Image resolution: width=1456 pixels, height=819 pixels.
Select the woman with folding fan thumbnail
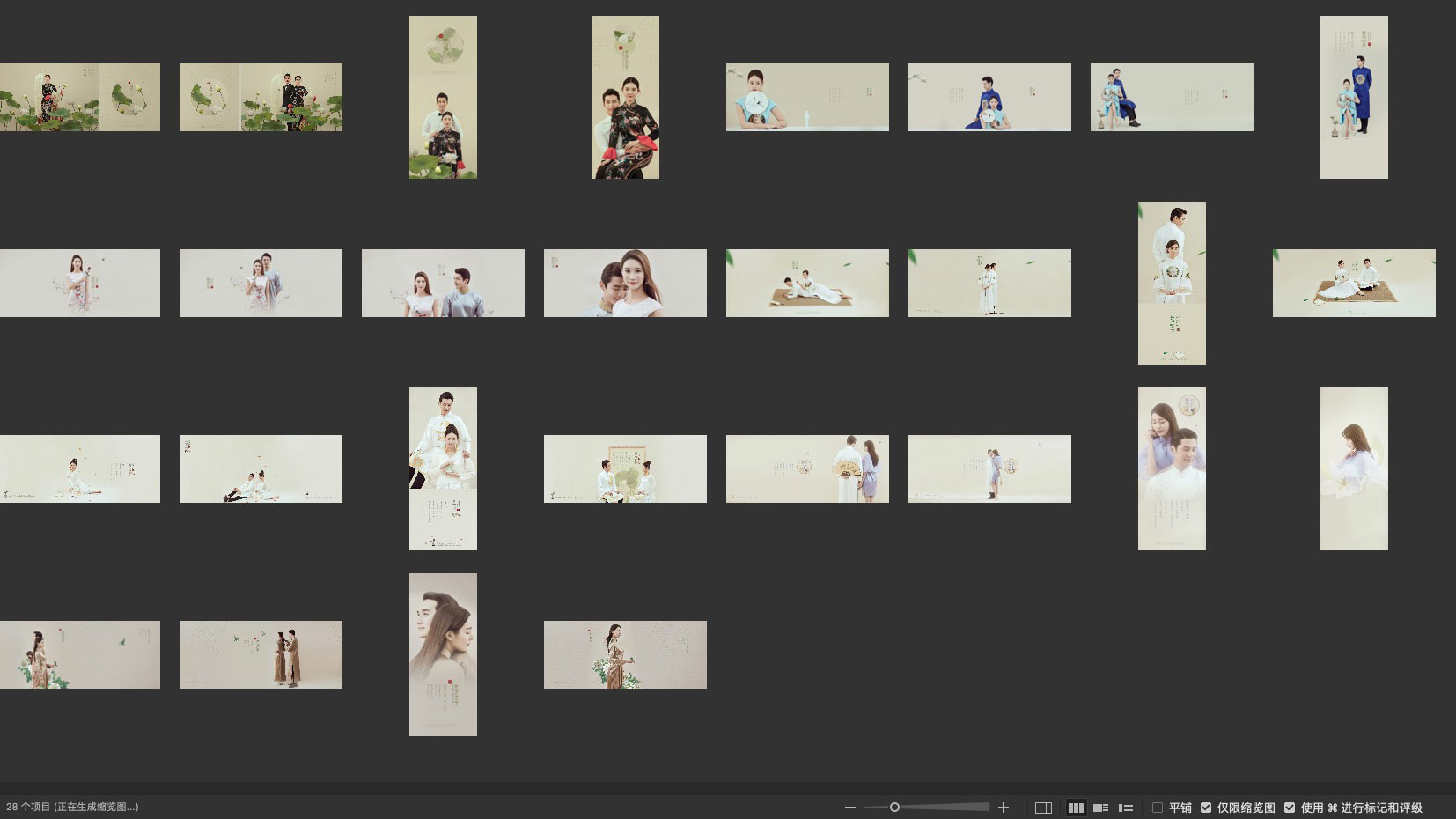pyautogui.click(x=807, y=469)
